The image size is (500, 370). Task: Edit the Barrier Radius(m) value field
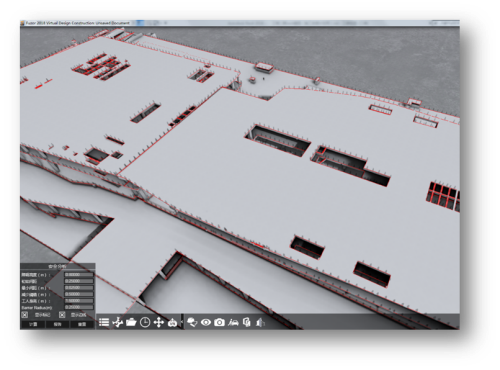tap(79, 307)
